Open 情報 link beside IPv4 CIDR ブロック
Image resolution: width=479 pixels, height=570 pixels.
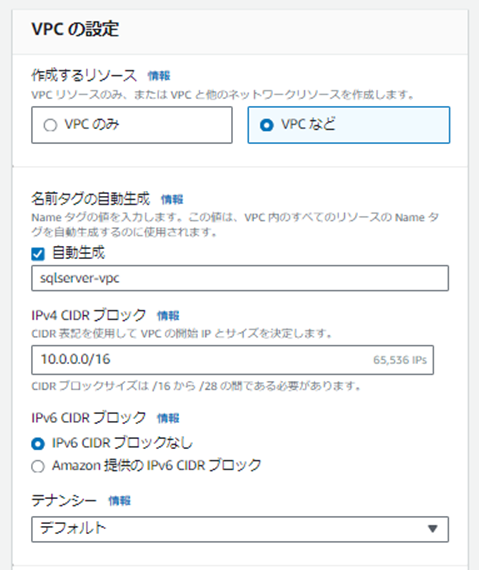point(168,316)
